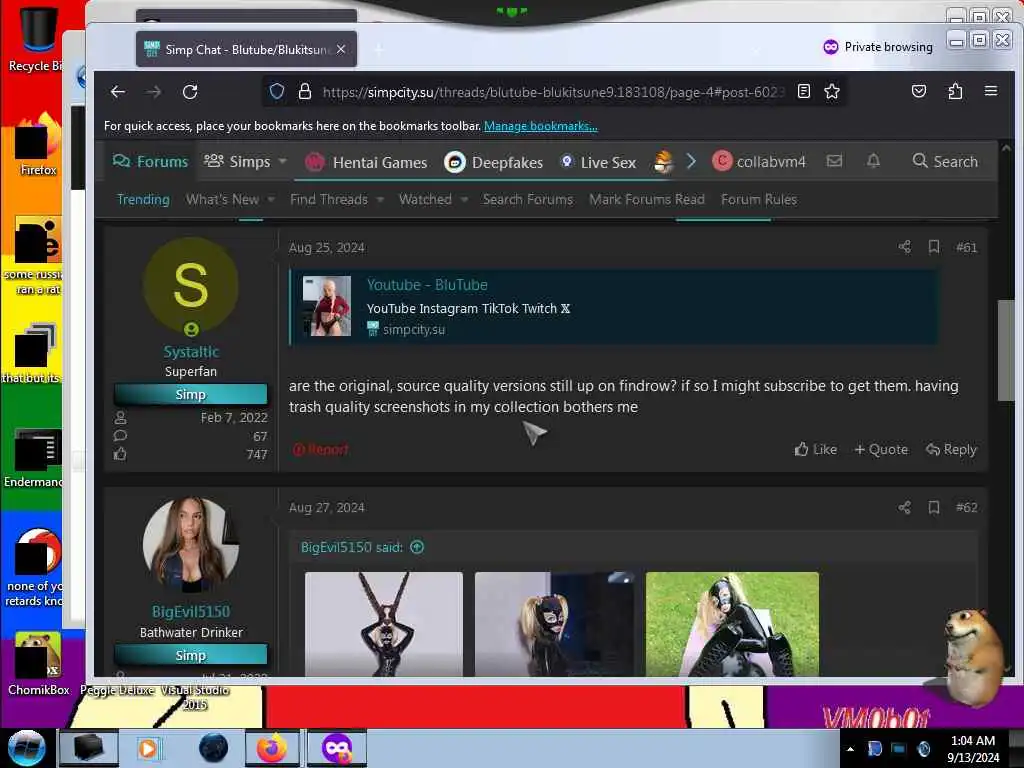Open the Forum Rules link
The image size is (1024, 768).
[759, 199]
